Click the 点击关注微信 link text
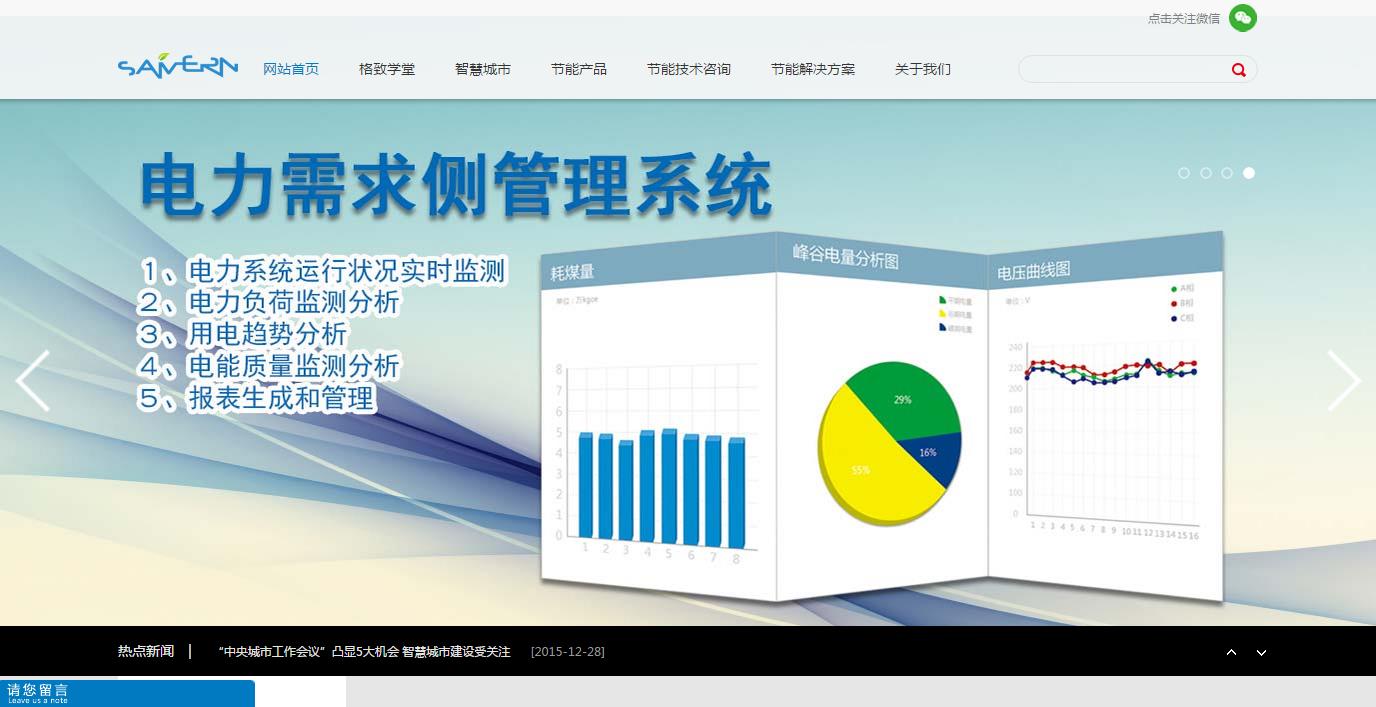 point(1184,18)
